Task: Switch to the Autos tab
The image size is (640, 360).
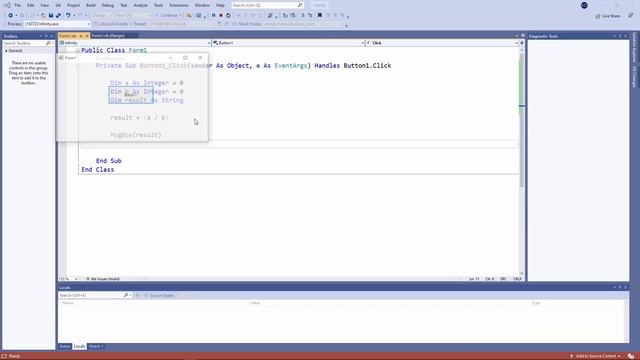Action: point(65,347)
